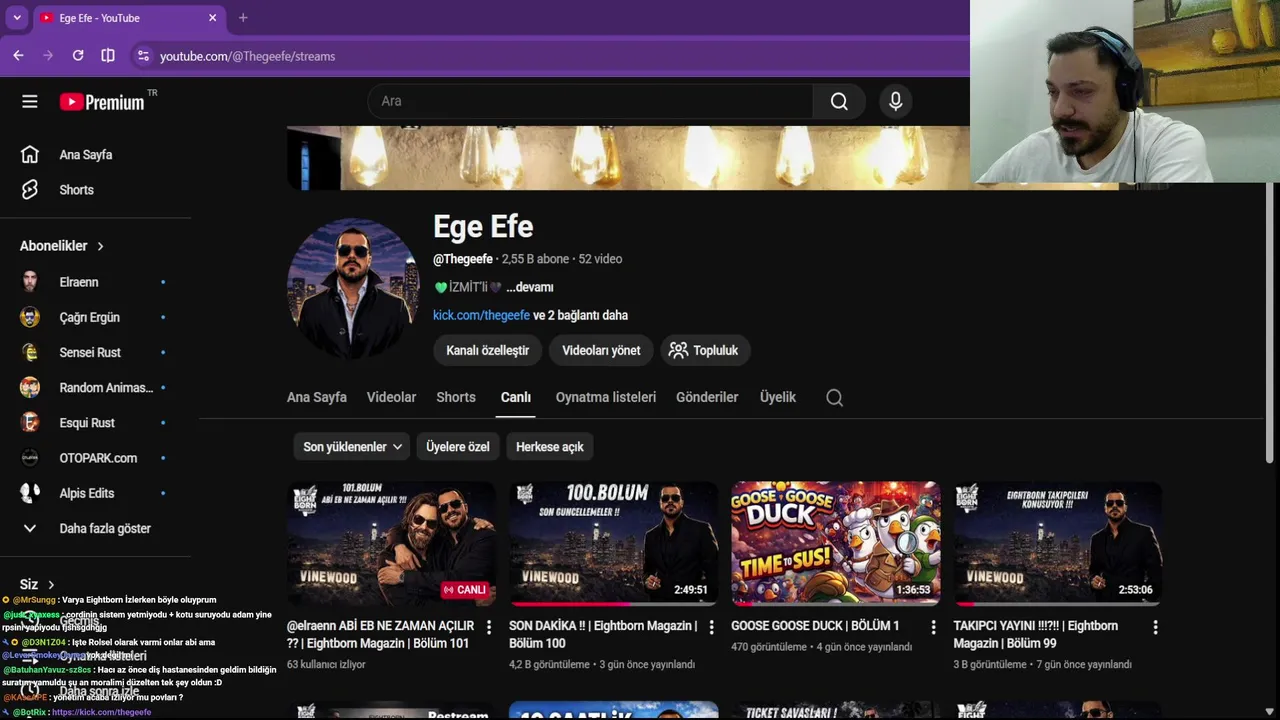Click title GOOSE GOOSE DUCK | BÖLÜM 1
The height and width of the screenshot is (720, 1280).
click(x=815, y=626)
